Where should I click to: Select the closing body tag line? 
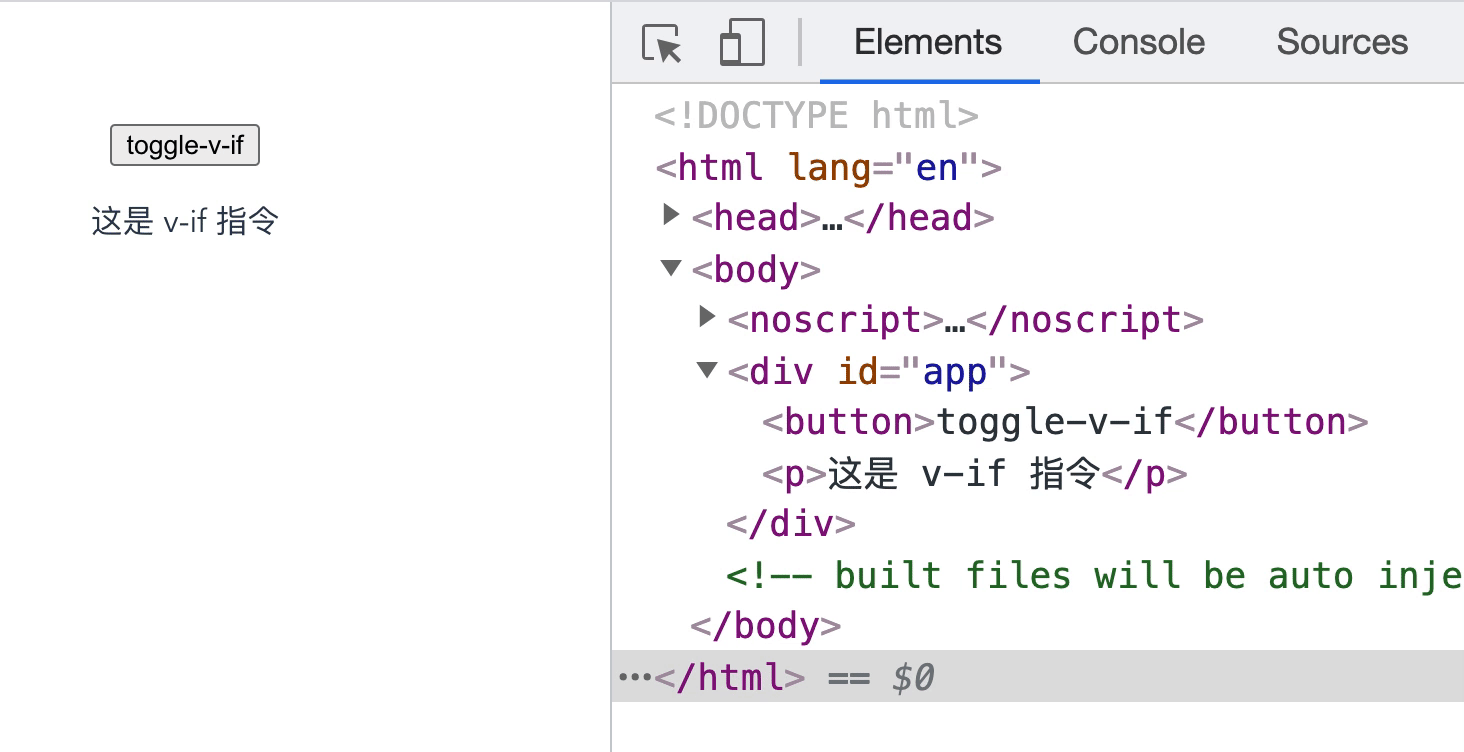[x=765, y=626]
